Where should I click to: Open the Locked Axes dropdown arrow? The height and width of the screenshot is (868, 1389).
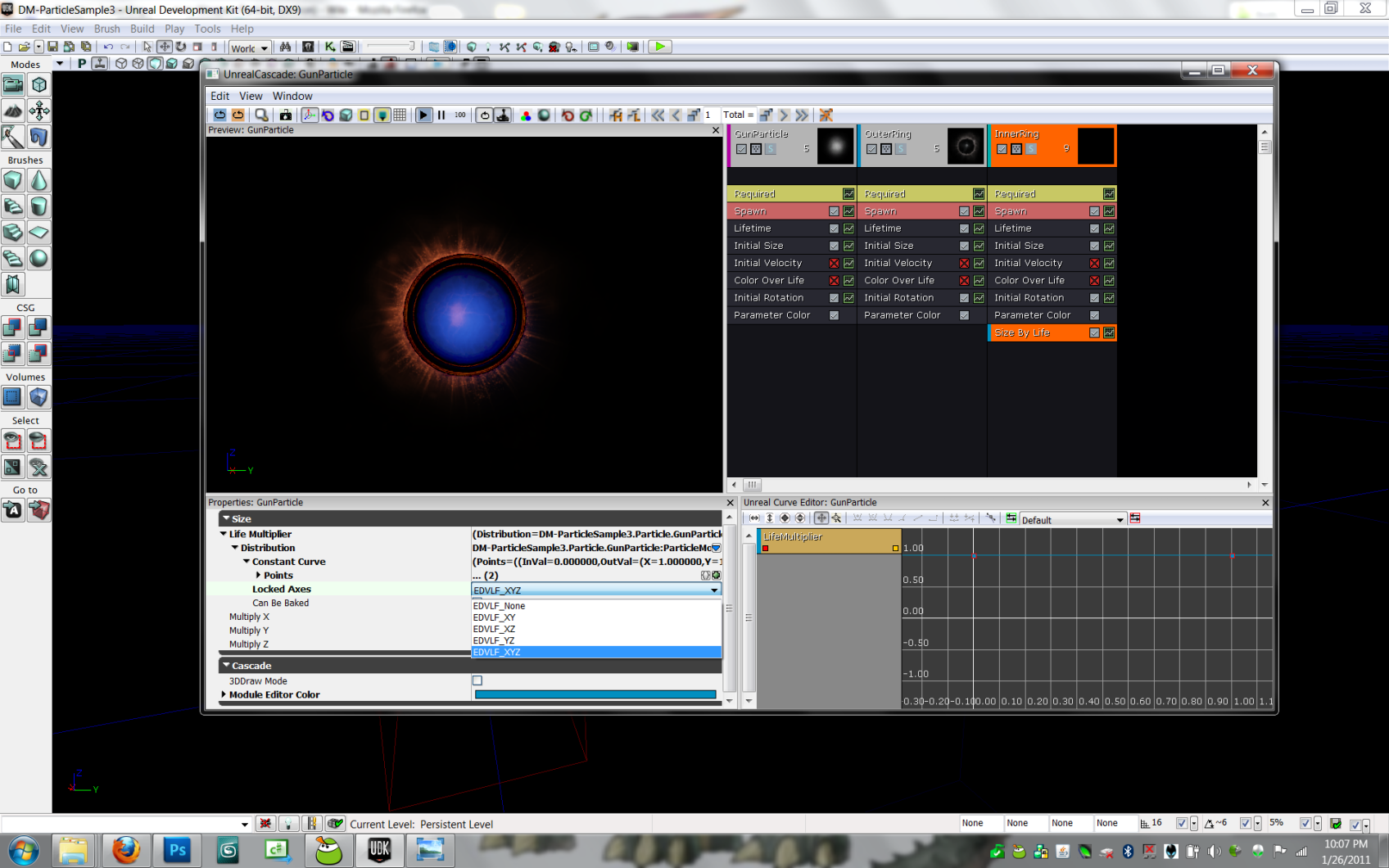tap(714, 590)
